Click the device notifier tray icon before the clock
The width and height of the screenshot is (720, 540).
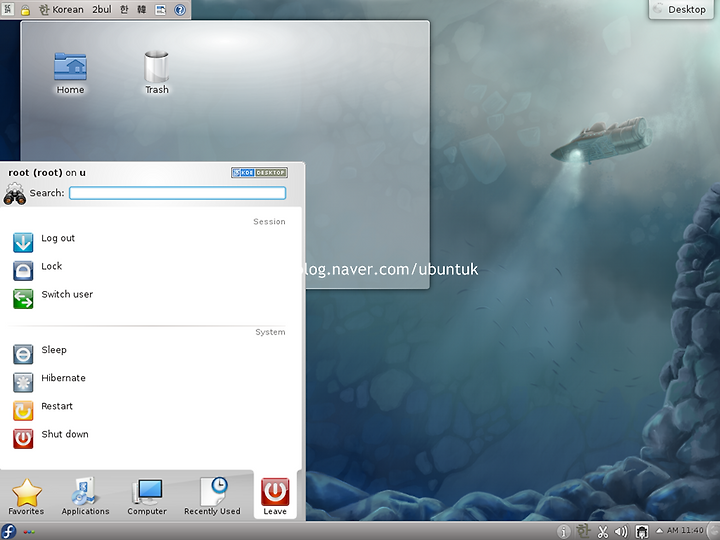[x=641, y=531]
